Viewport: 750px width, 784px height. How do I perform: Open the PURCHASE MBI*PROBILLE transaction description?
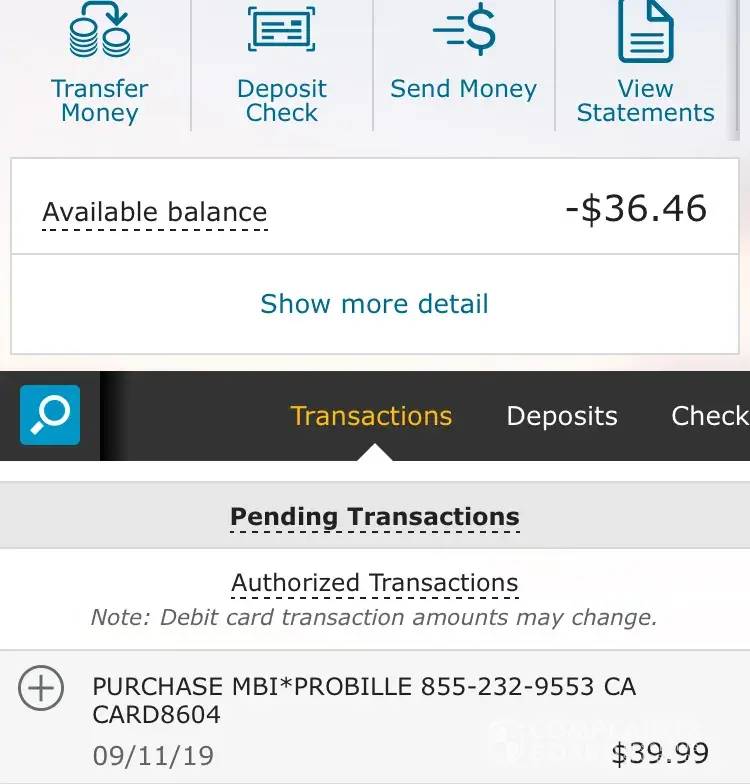(364, 700)
